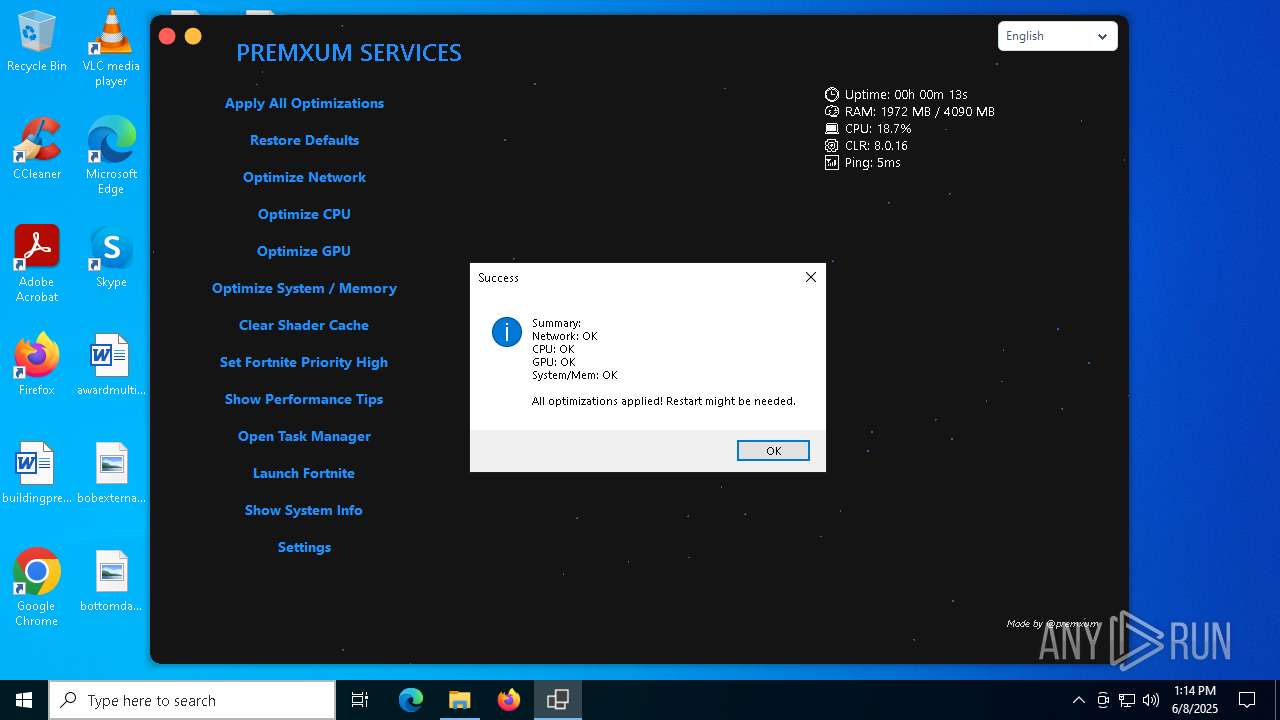Click the PREMXUM SERVICES title
This screenshot has width=1280, height=720.
click(x=349, y=53)
